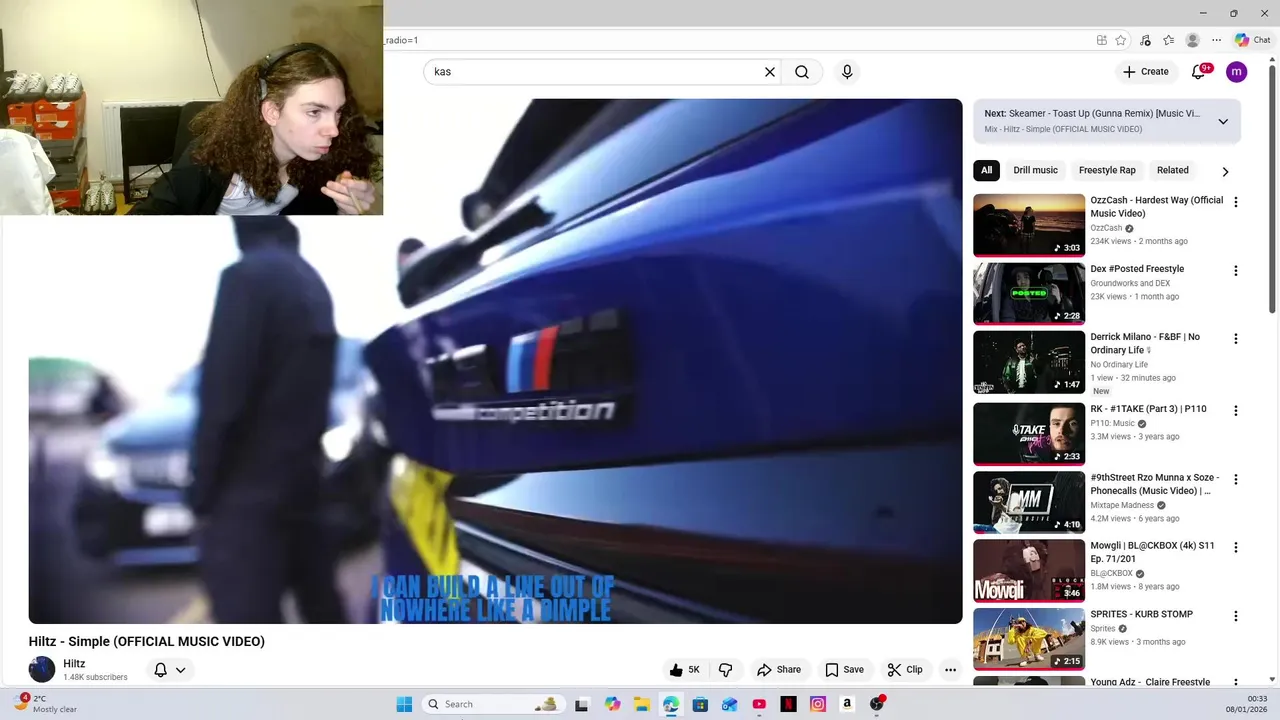Screen dimensions: 1280x720
Task: Open Task View on the taskbar
Action: 582,704
